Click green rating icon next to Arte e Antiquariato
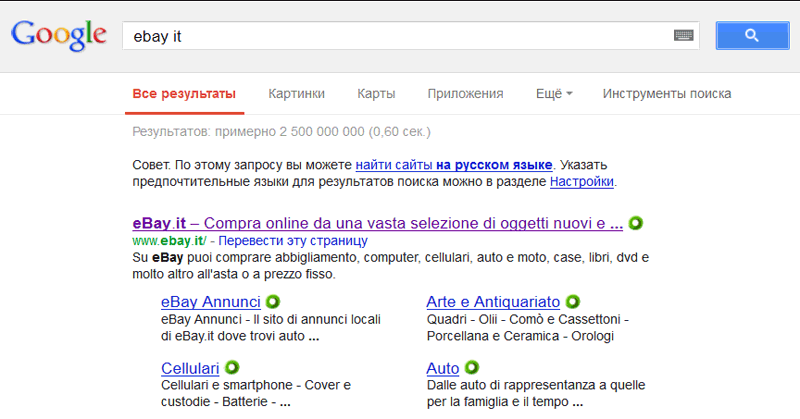800x419 pixels. (x=573, y=302)
